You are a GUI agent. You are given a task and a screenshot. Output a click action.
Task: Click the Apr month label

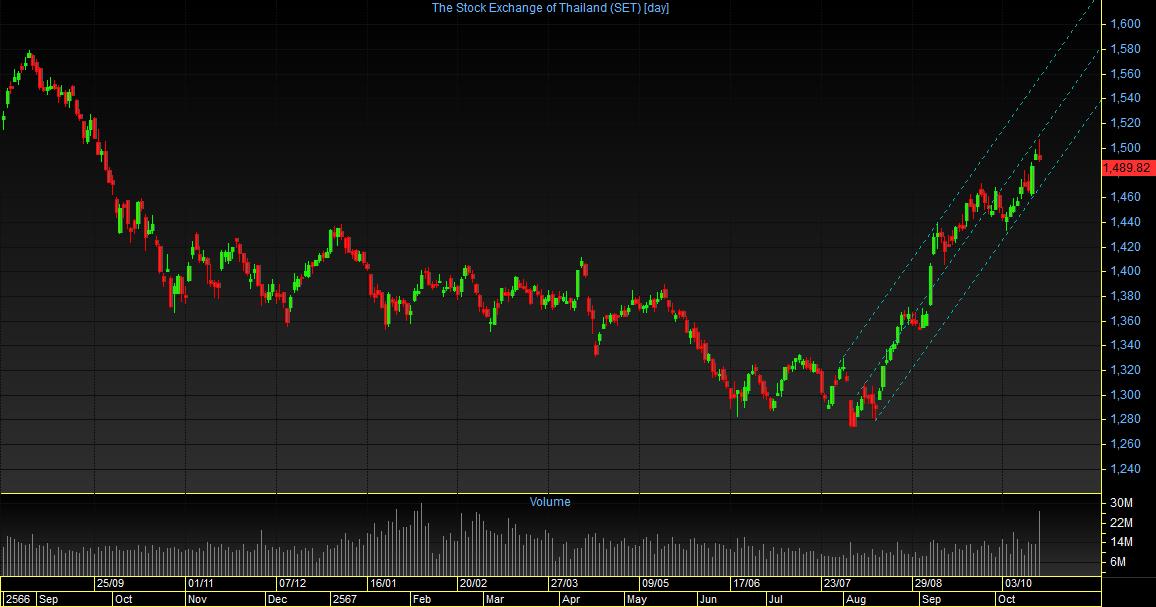571,599
